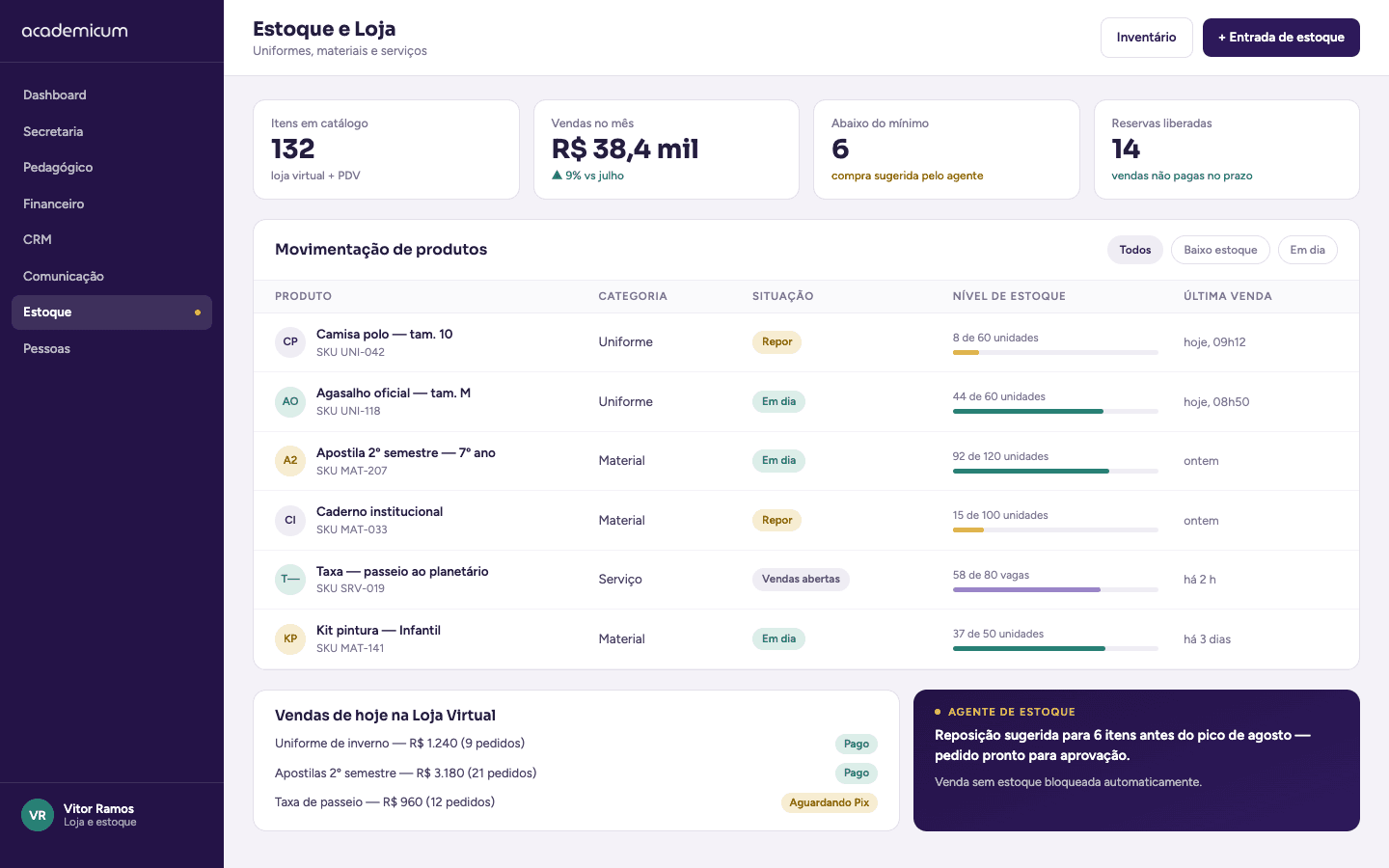Viewport: 1389px width, 868px height.
Task: Click 'Caderno institucional' product name
Action: point(379,512)
